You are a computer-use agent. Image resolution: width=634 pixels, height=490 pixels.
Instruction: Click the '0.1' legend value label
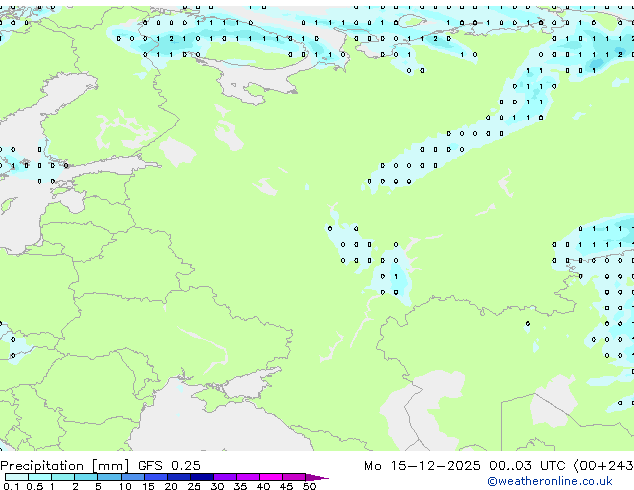[x=11, y=486]
